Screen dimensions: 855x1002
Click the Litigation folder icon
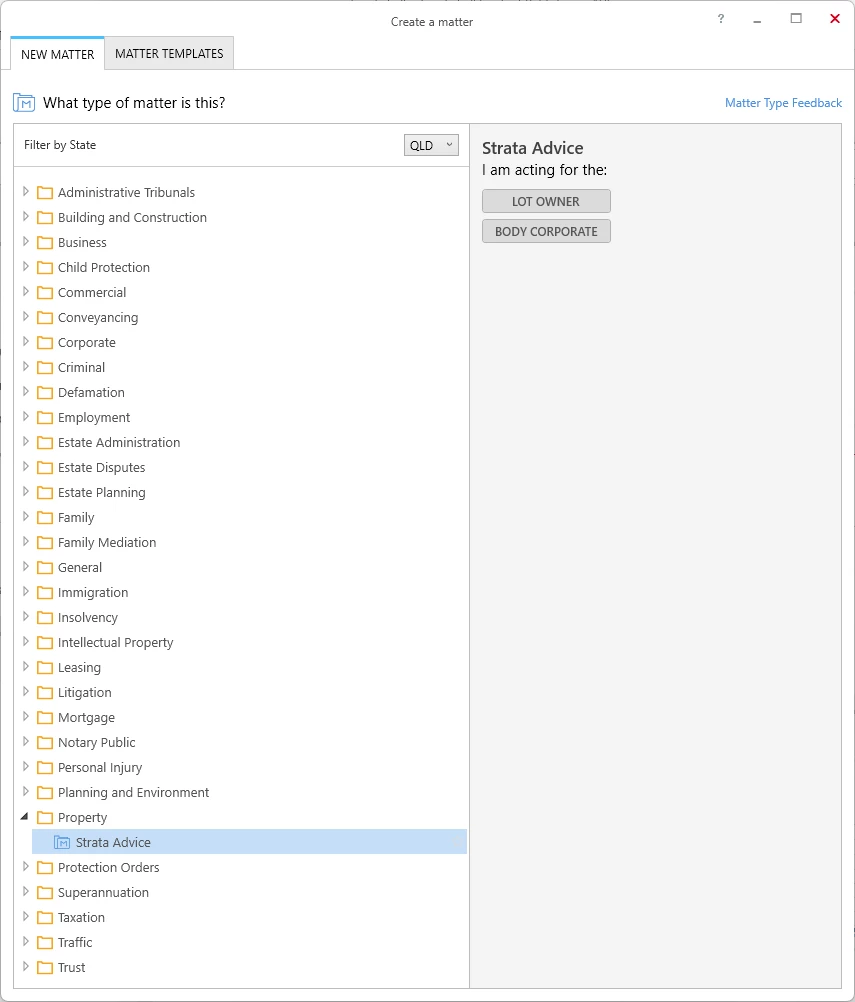tap(45, 693)
